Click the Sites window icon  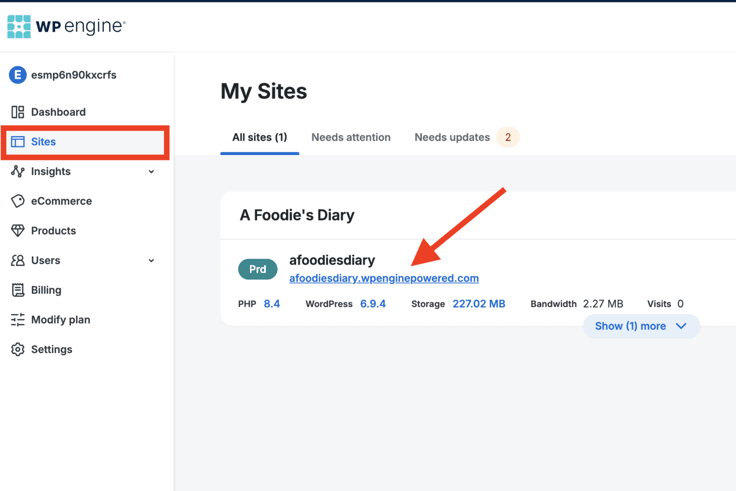pos(18,141)
